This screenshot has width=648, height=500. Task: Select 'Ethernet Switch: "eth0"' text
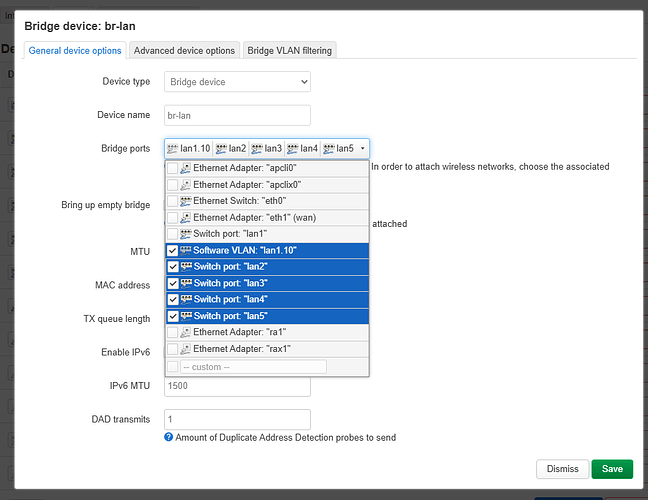coord(240,201)
